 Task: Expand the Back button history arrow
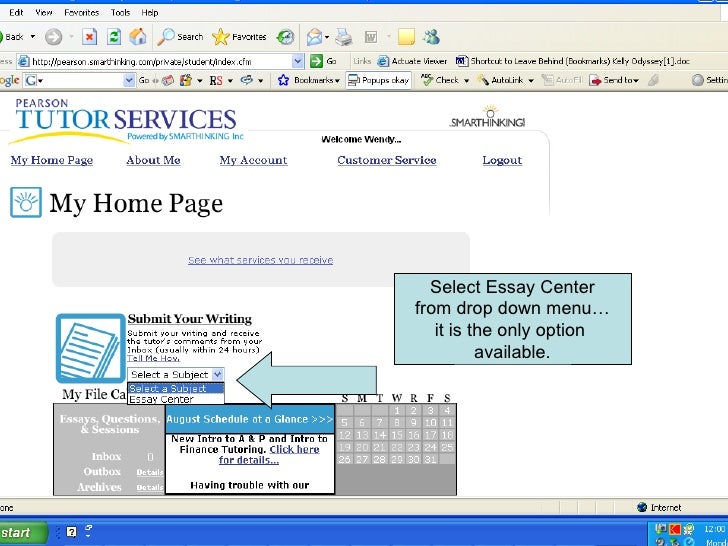(x=33, y=37)
